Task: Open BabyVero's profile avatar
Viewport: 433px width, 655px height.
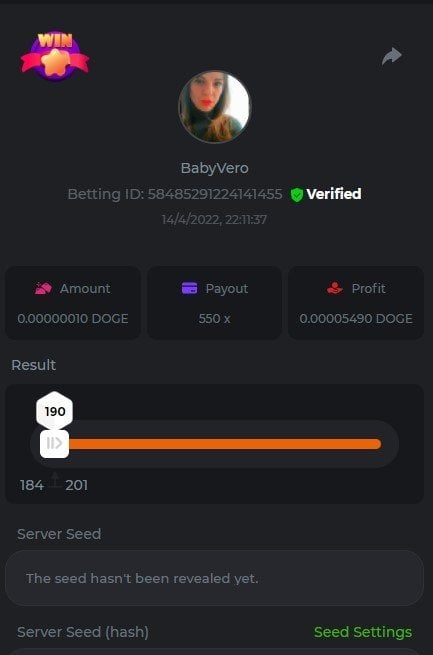Action: (x=215, y=107)
